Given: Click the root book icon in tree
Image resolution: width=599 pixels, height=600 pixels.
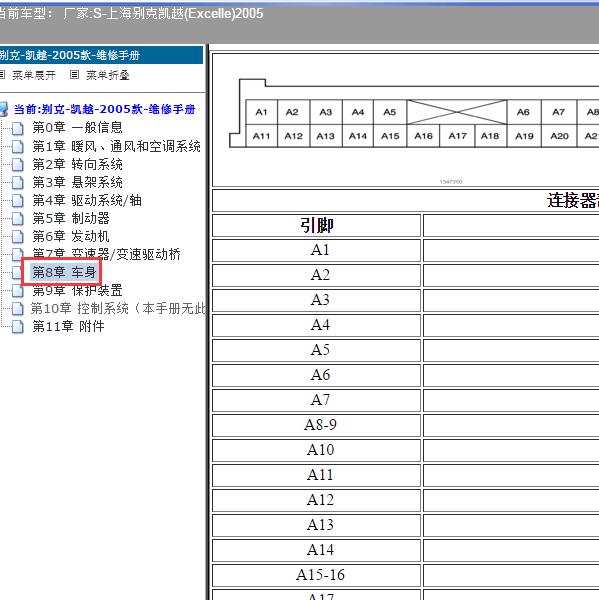Looking at the screenshot, I should coord(4,109).
